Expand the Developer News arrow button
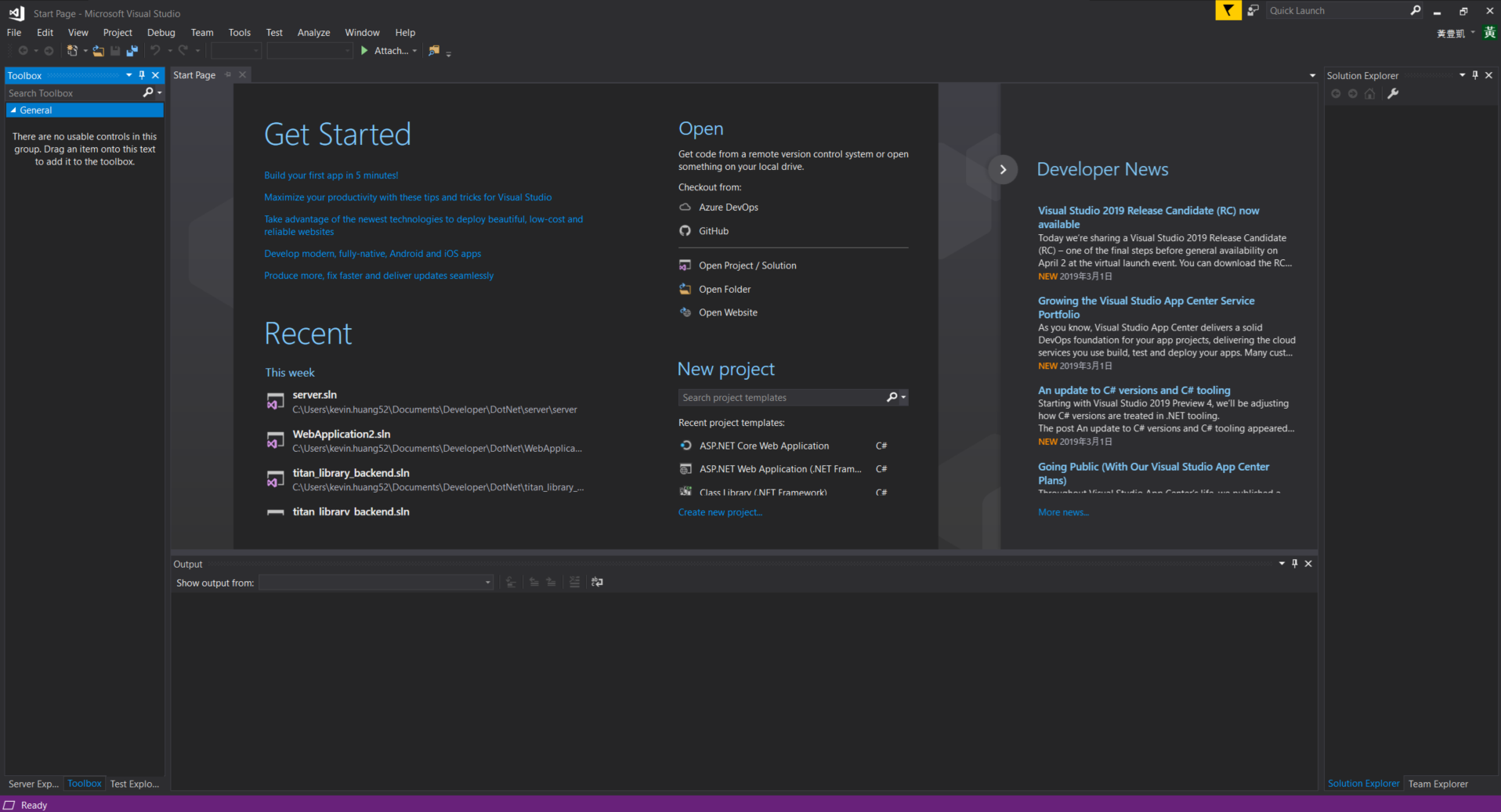This screenshot has width=1501, height=812. [x=1003, y=170]
